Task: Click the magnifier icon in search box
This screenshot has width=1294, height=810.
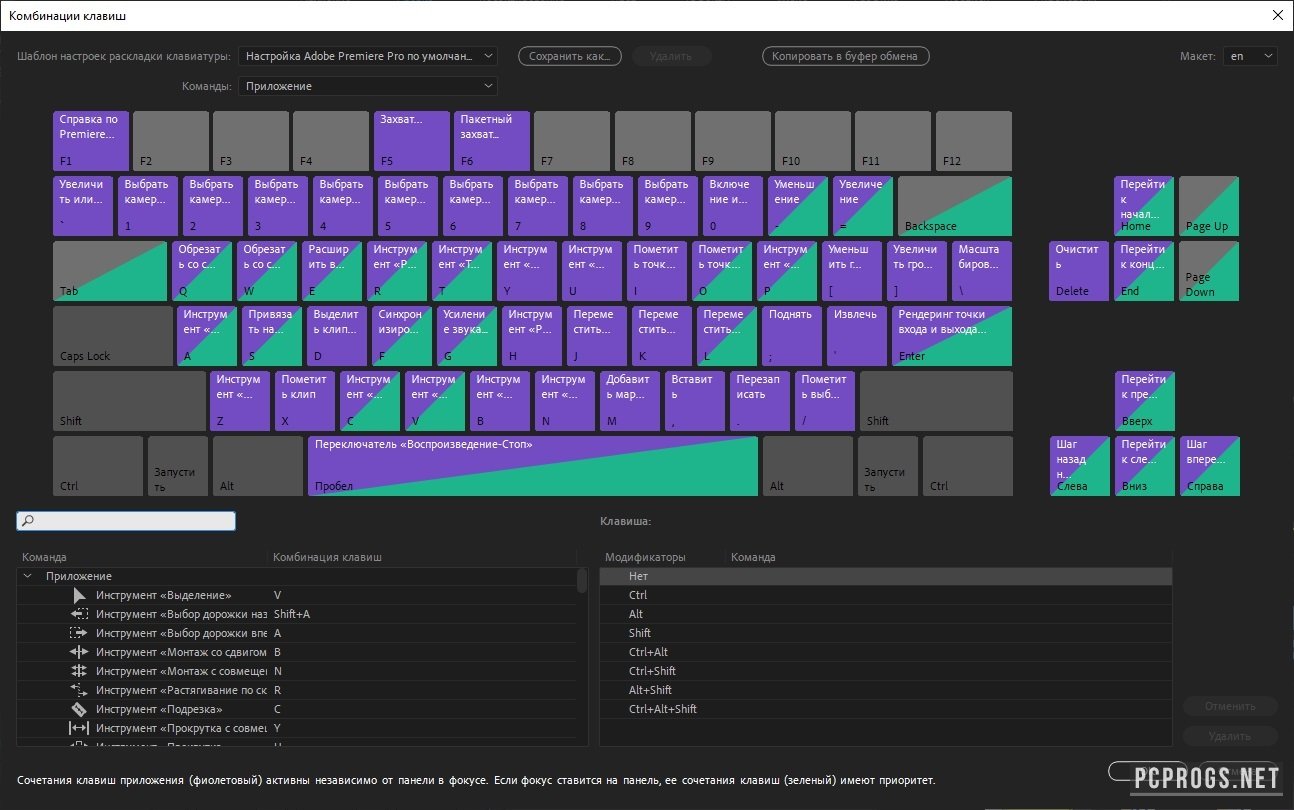Action: [28, 521]
